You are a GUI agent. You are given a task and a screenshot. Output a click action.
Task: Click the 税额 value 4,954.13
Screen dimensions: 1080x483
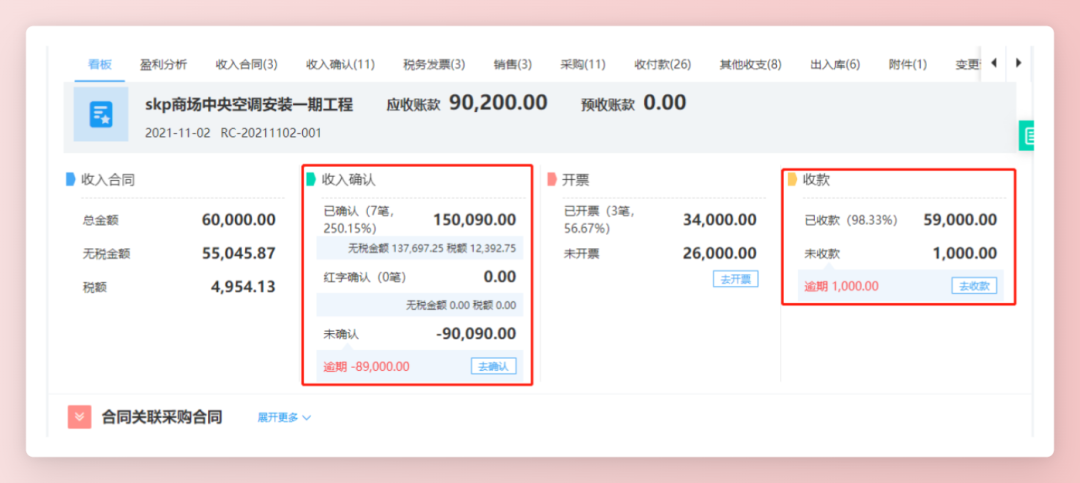pyautogui.click(x=243, y=286)
